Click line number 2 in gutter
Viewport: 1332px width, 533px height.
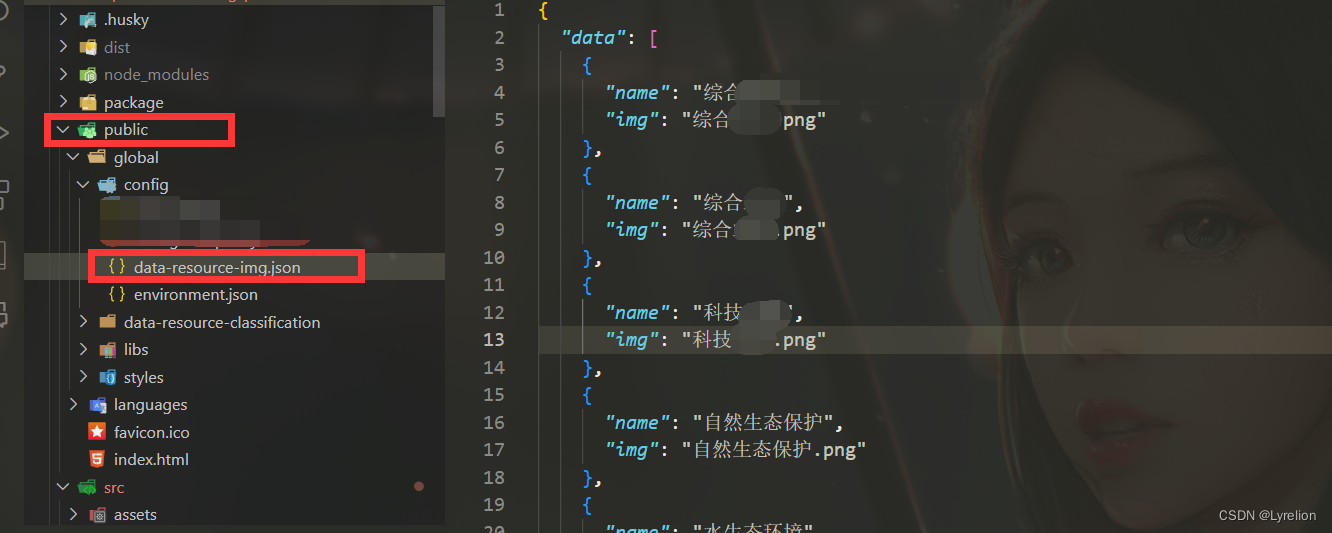tap(499, 38)
